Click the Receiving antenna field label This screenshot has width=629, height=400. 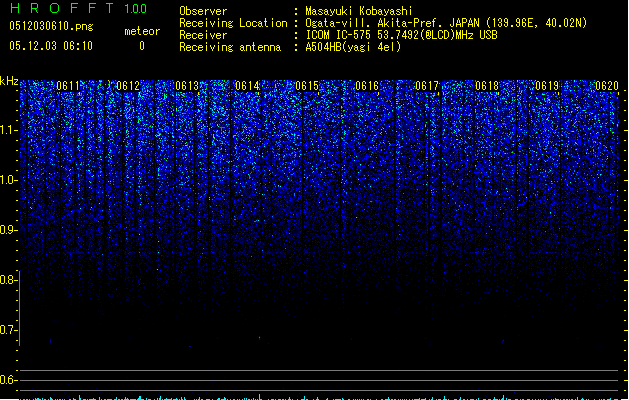click(x=230, y=47)
